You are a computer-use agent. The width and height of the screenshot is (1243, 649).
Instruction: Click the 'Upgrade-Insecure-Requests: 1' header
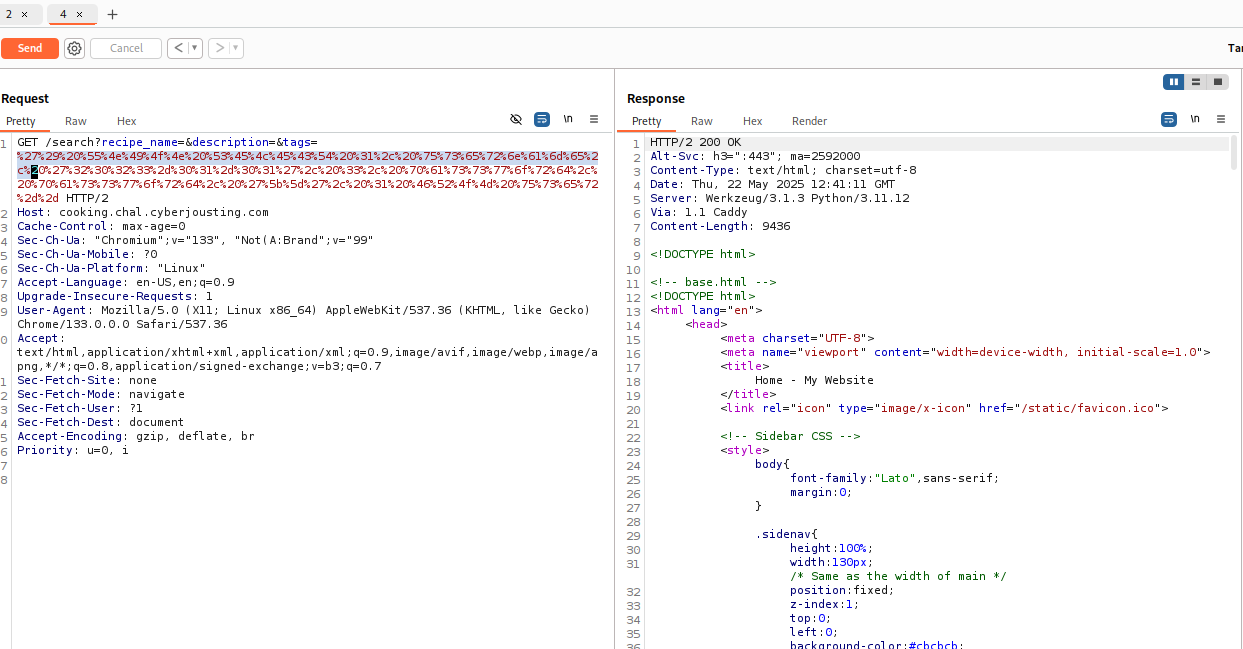[115, 296]
